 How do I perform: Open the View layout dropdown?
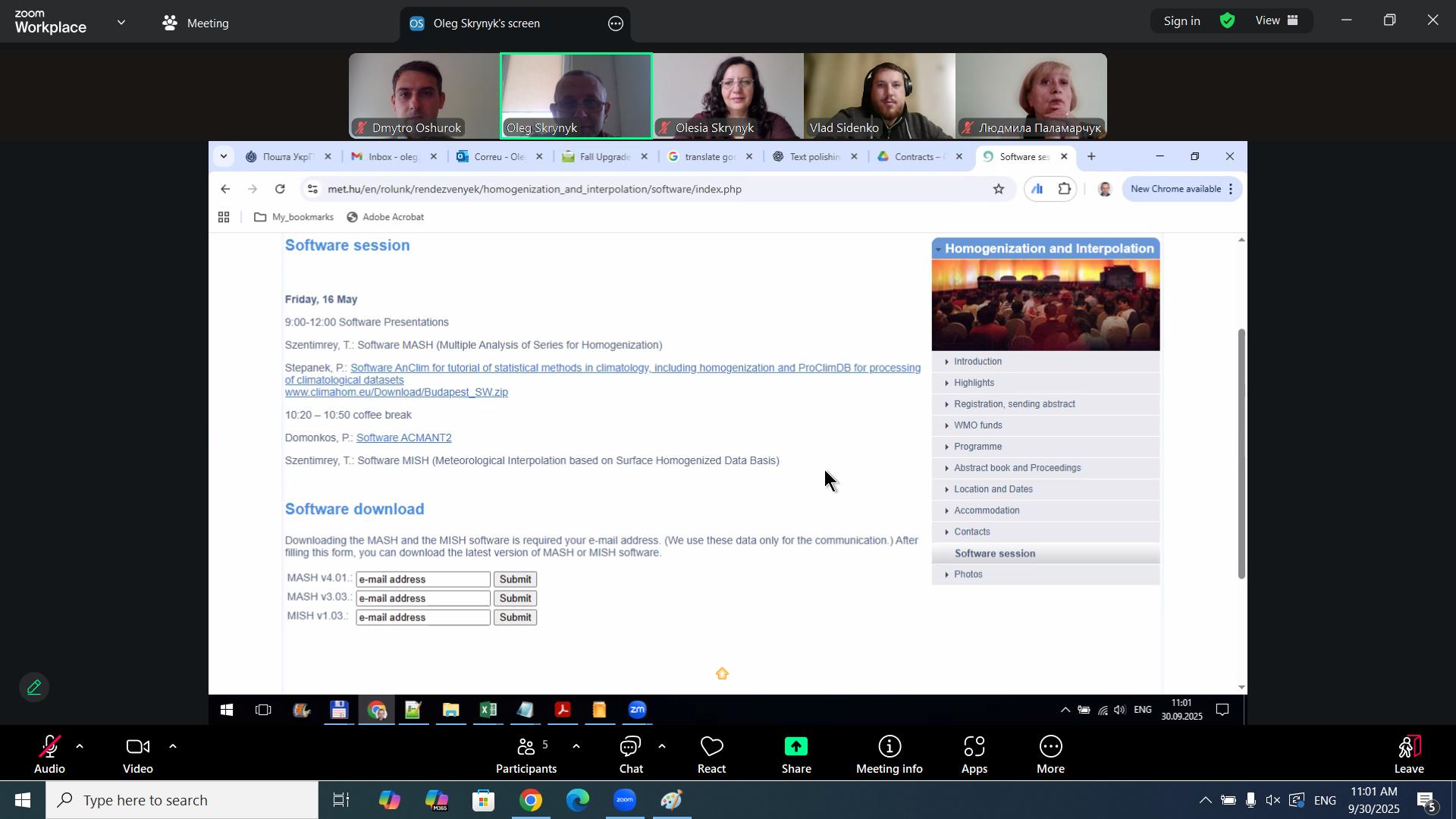[x=1277, y=21]
